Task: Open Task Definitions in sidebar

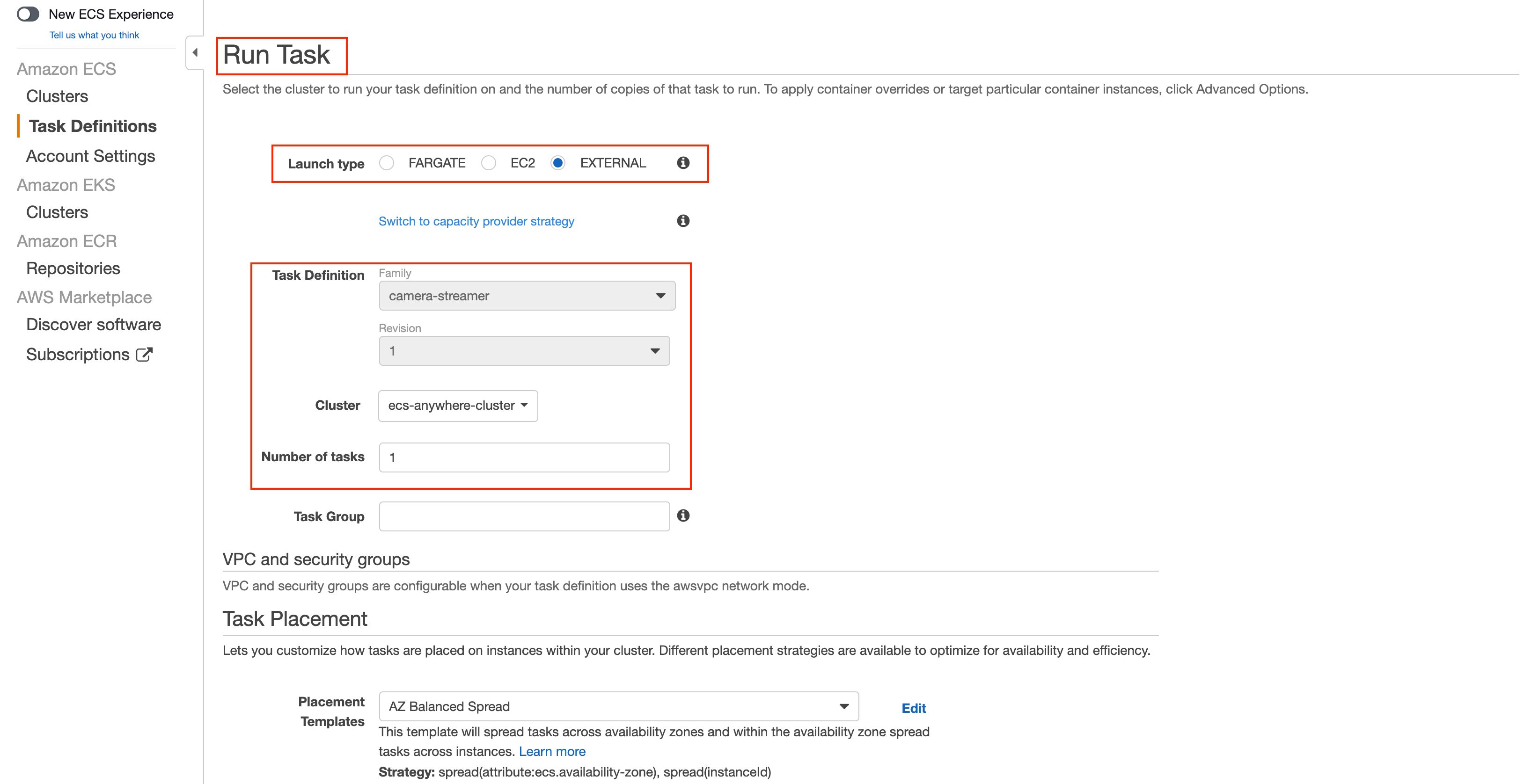Action: pyautogui.click(x=93, y=126)
